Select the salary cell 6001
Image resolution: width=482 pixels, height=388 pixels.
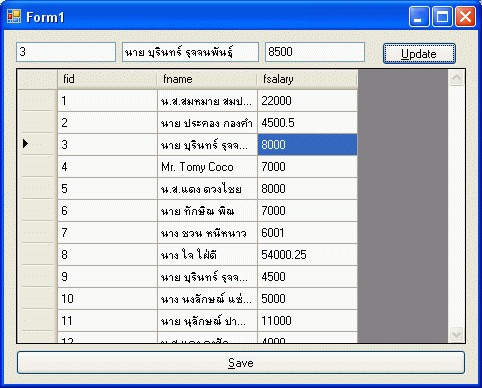(x=307, y=233)
